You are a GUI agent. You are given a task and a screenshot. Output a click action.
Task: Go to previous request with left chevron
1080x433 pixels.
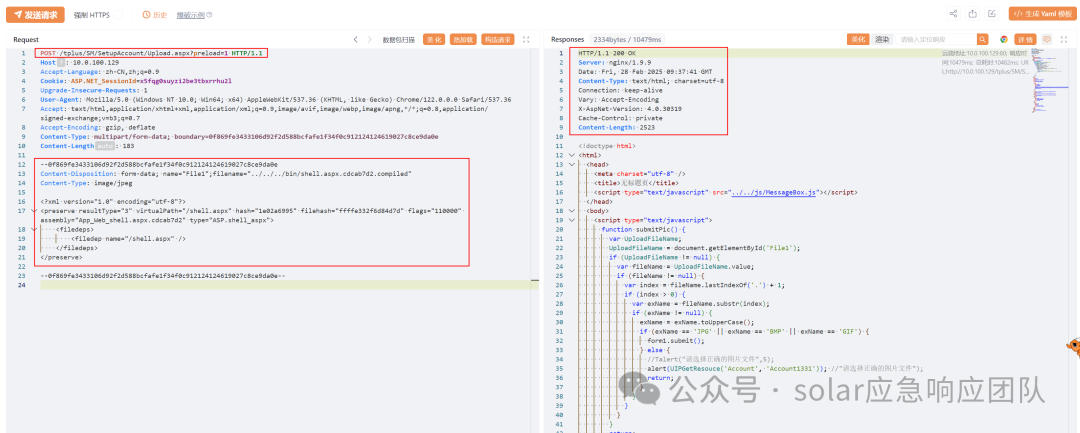pos(356,39)
